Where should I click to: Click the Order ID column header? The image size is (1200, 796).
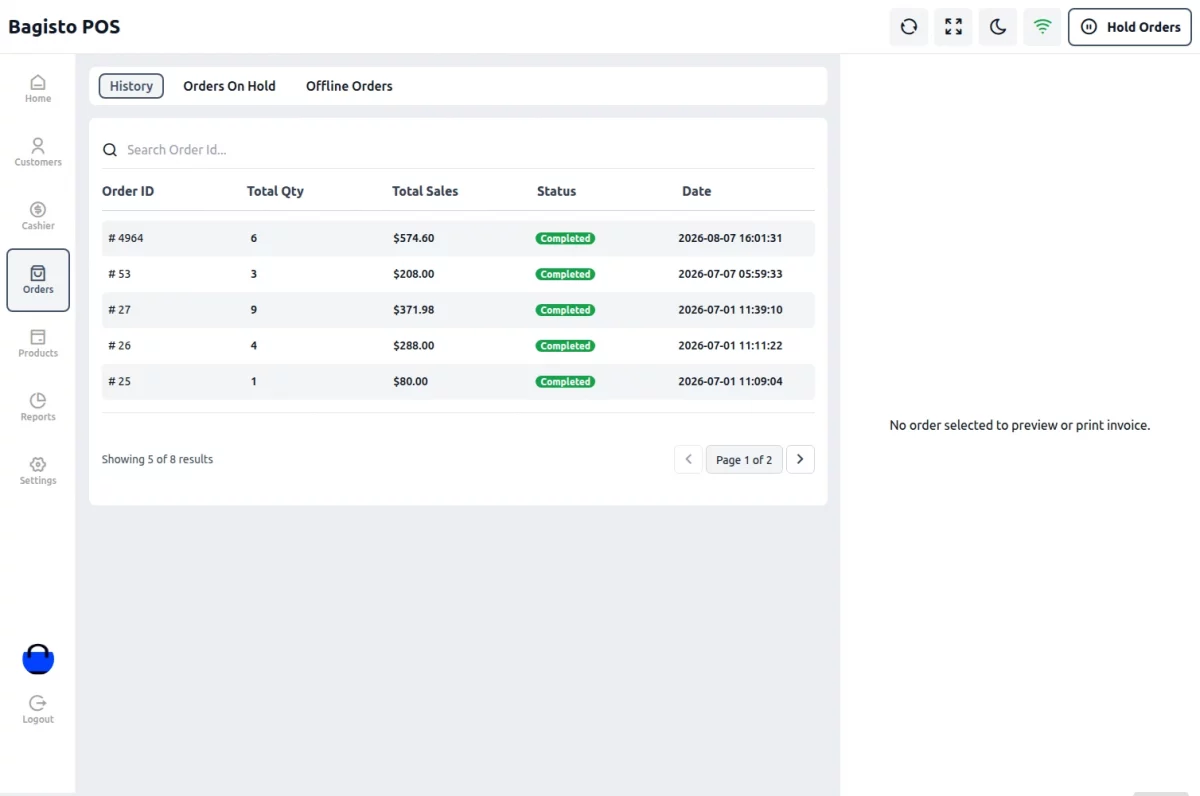(128, 191)
